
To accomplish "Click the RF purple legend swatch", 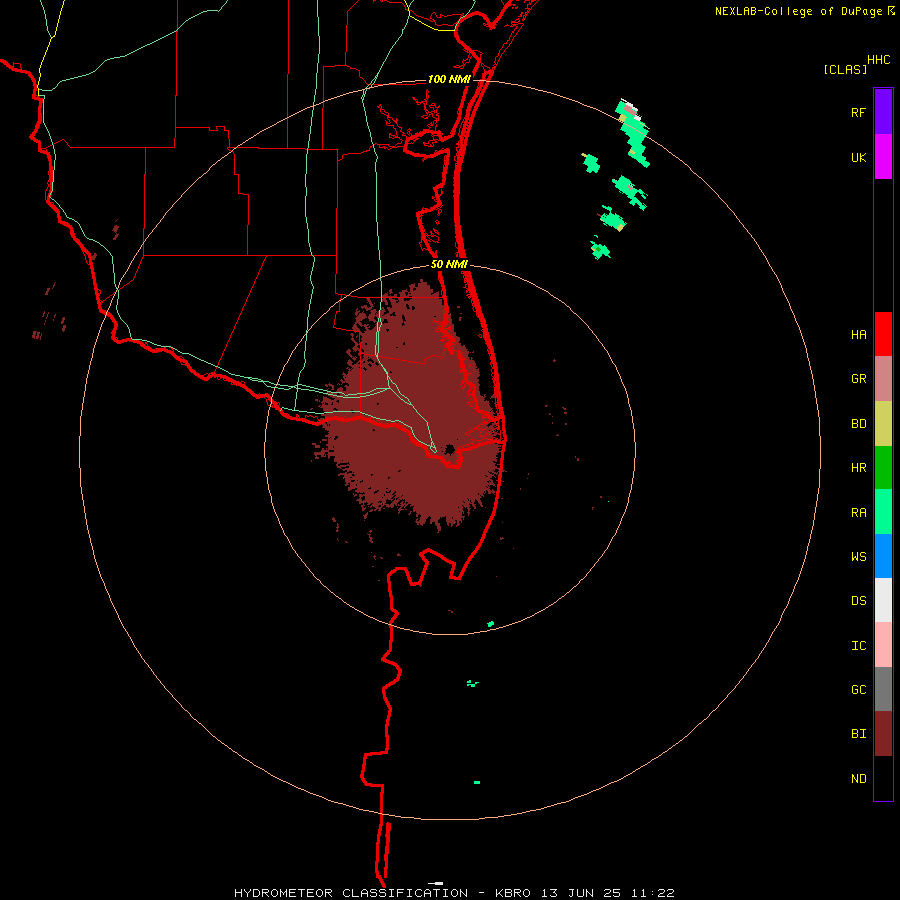I will pos(883,111).
